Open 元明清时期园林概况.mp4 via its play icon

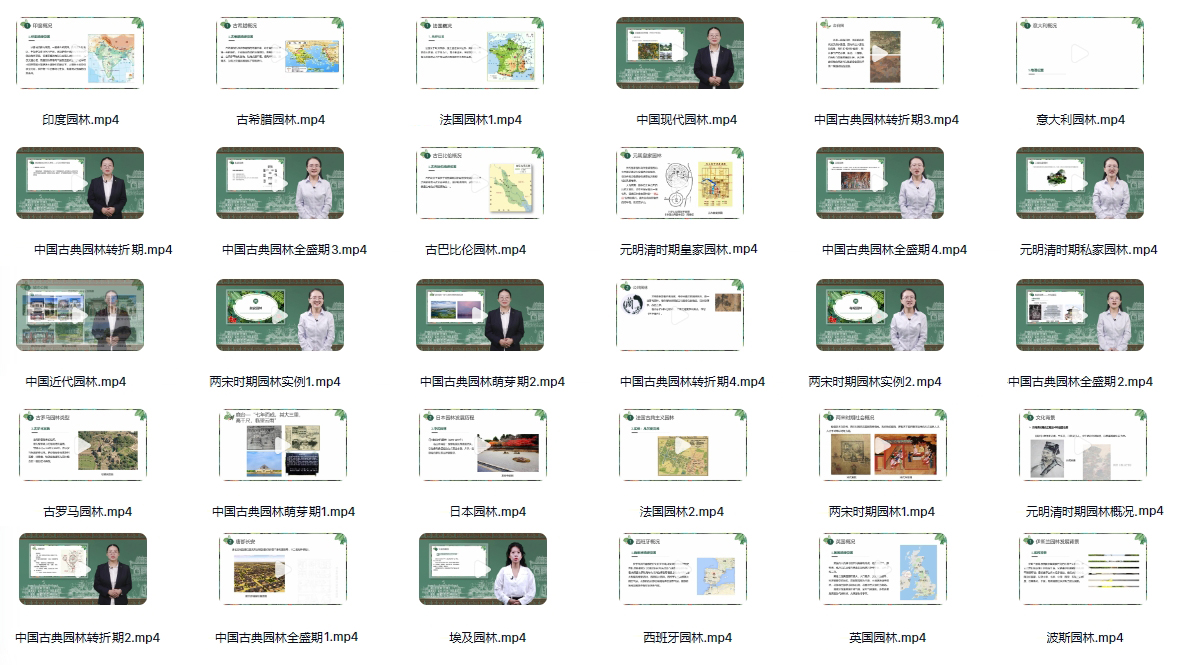(1081, 446)
